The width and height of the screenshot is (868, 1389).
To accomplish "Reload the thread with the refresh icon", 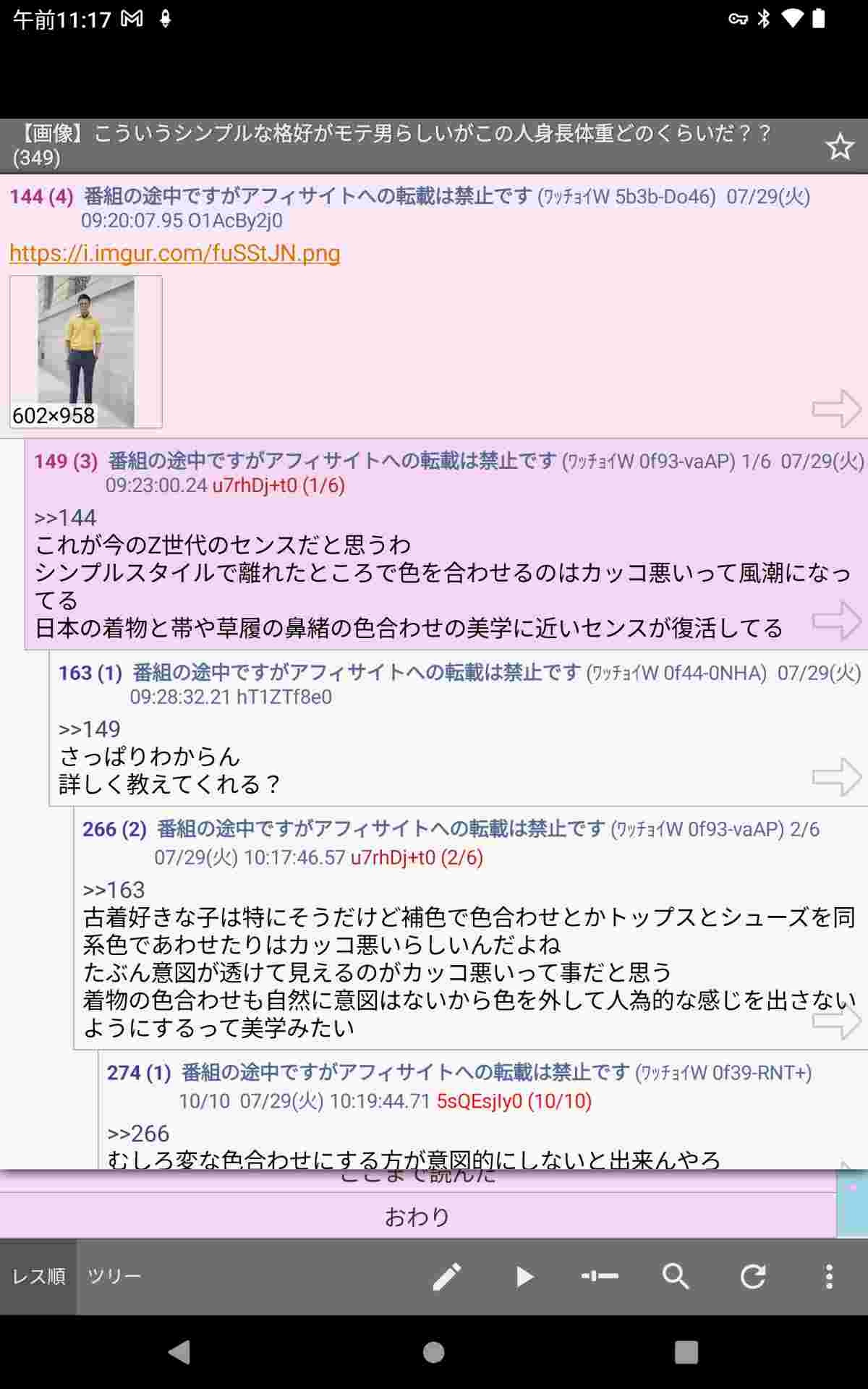I will pyautogui.click(x=752, y=1276).
